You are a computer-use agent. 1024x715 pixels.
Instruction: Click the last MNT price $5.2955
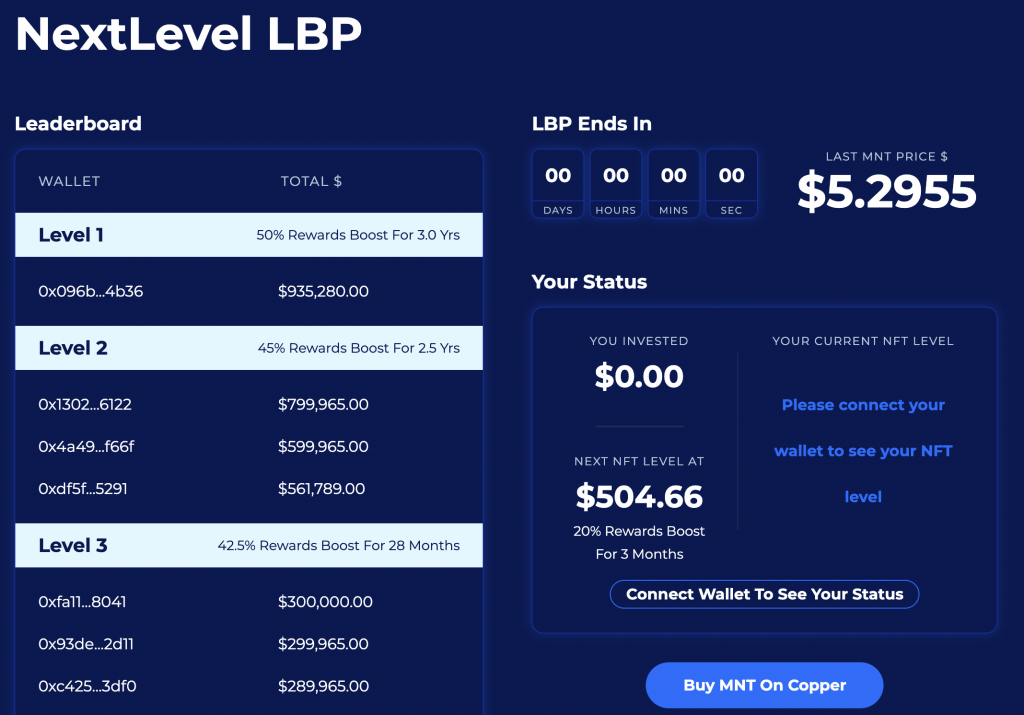pos(887,192)
